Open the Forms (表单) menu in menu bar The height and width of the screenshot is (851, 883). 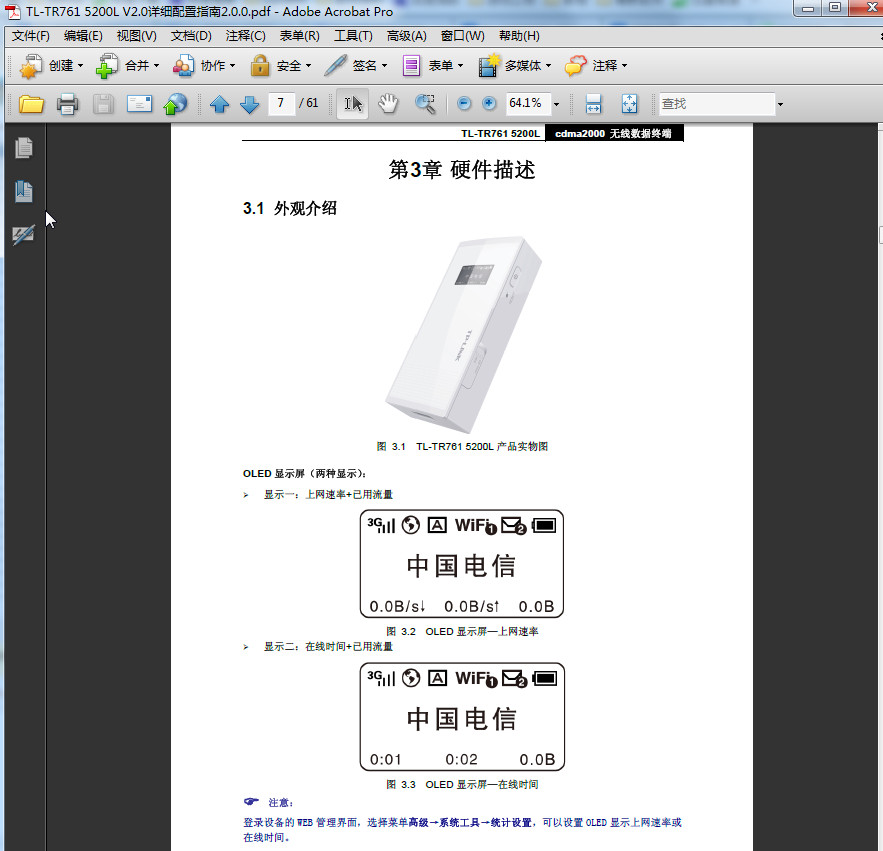click(x=300, y=36)
